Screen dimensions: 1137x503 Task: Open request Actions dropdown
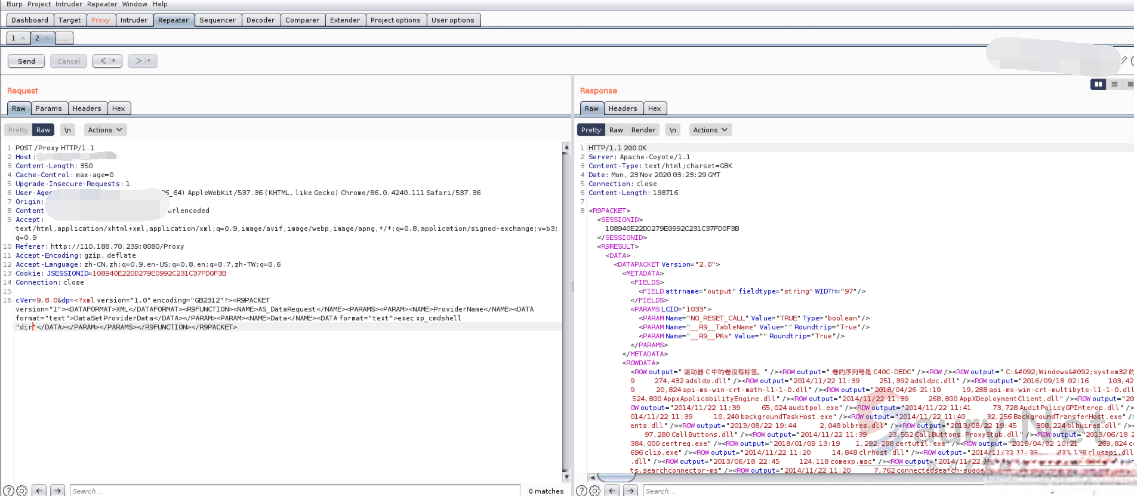(x=104, y=130)
